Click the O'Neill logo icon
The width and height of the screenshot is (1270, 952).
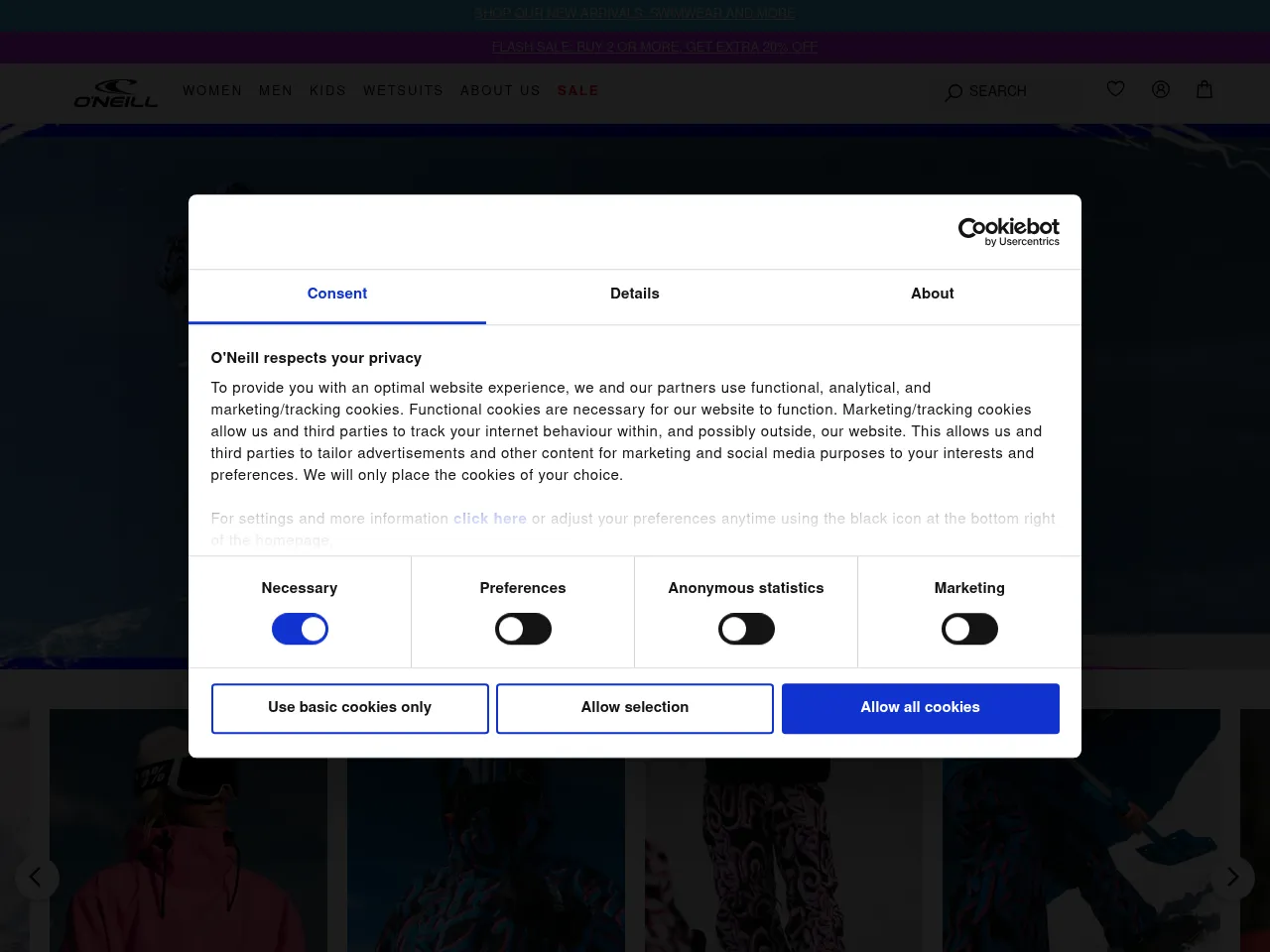(116, 92)
